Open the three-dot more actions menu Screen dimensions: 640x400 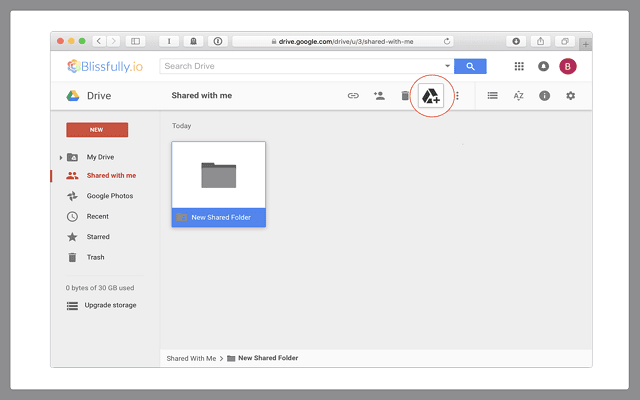pyautogui.click(x=457, y=96)
